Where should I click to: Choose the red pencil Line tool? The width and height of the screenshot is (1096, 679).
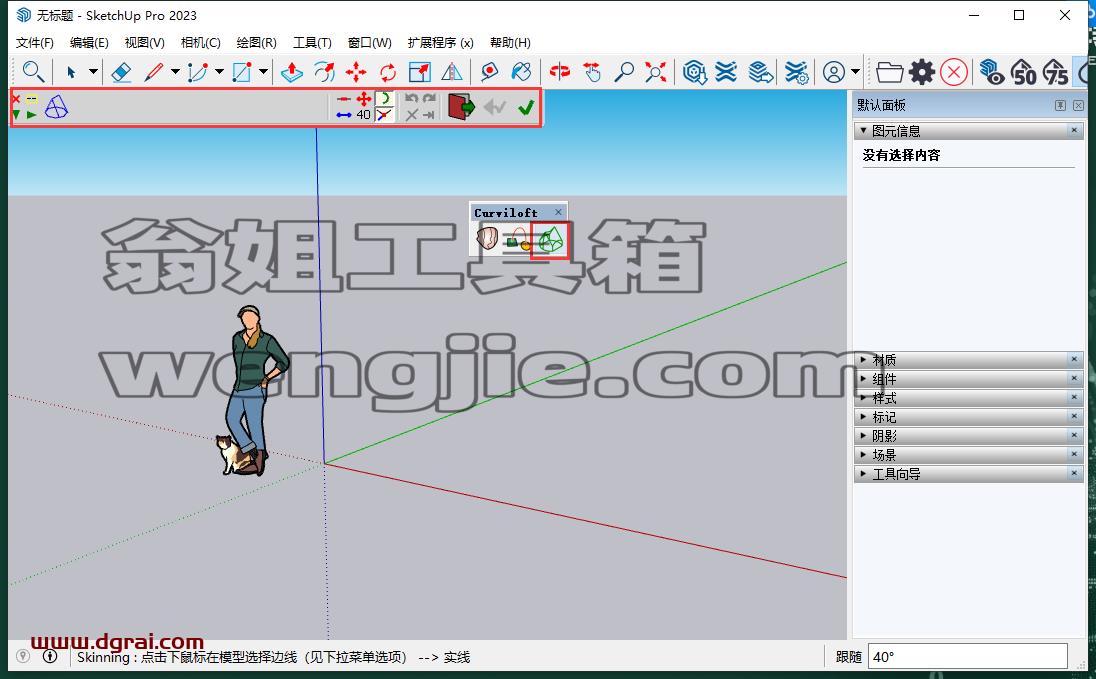154,71
